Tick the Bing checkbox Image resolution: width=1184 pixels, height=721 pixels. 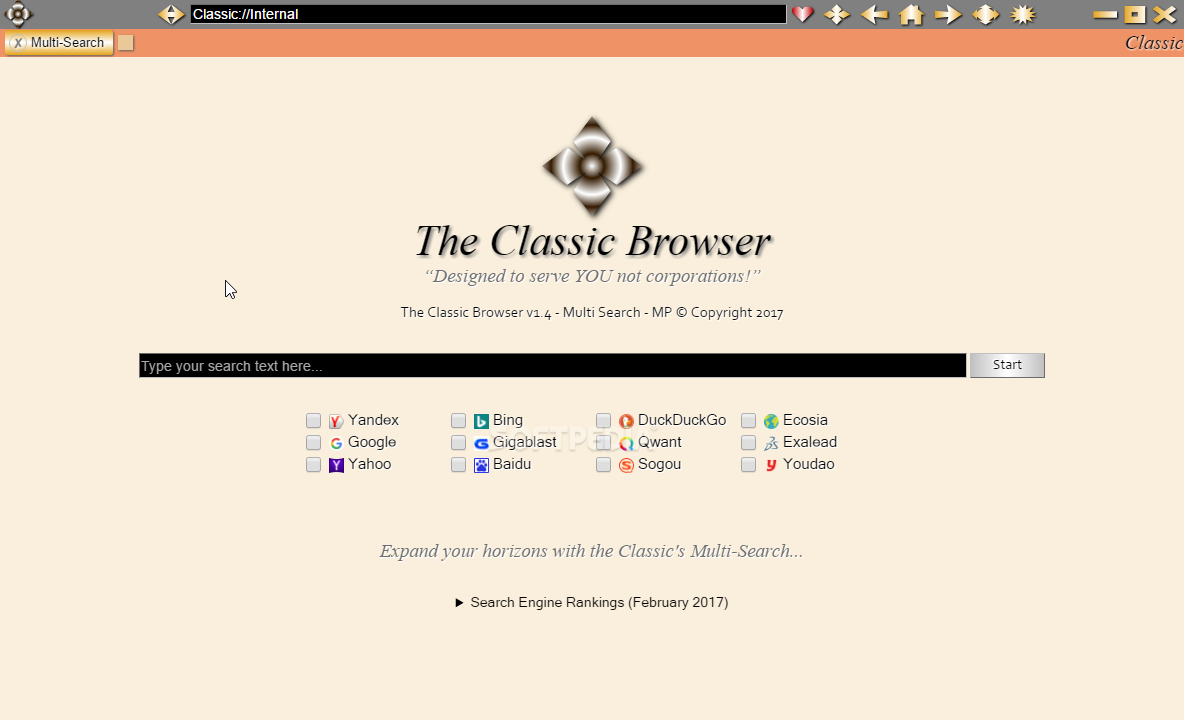458,421
